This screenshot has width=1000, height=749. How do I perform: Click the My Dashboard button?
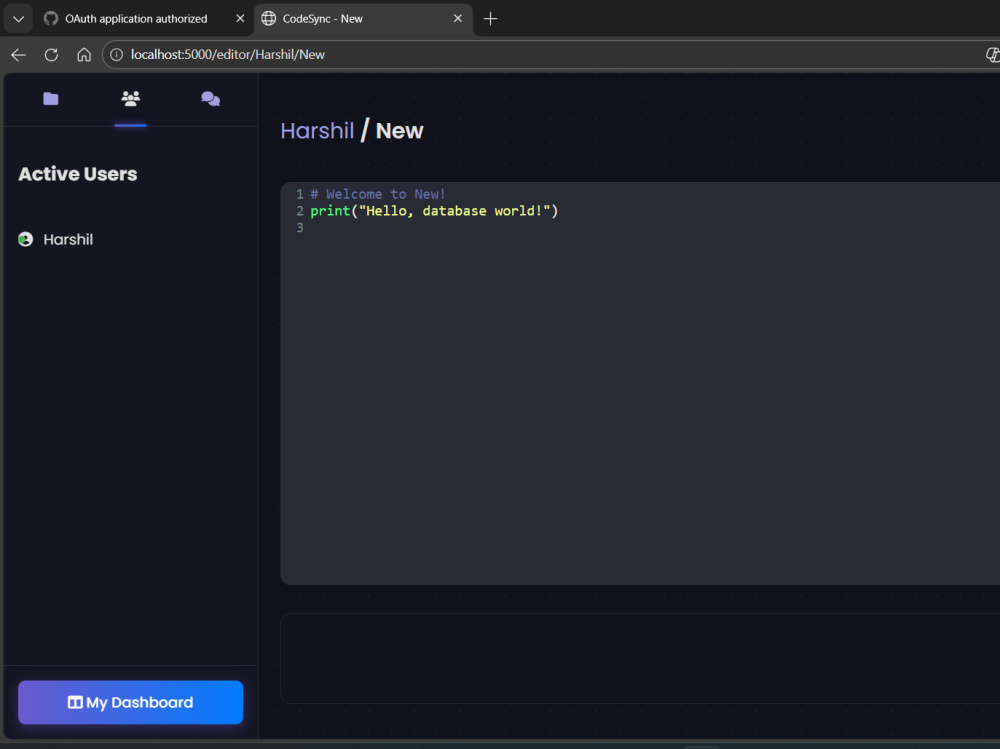tap(131, 702)
